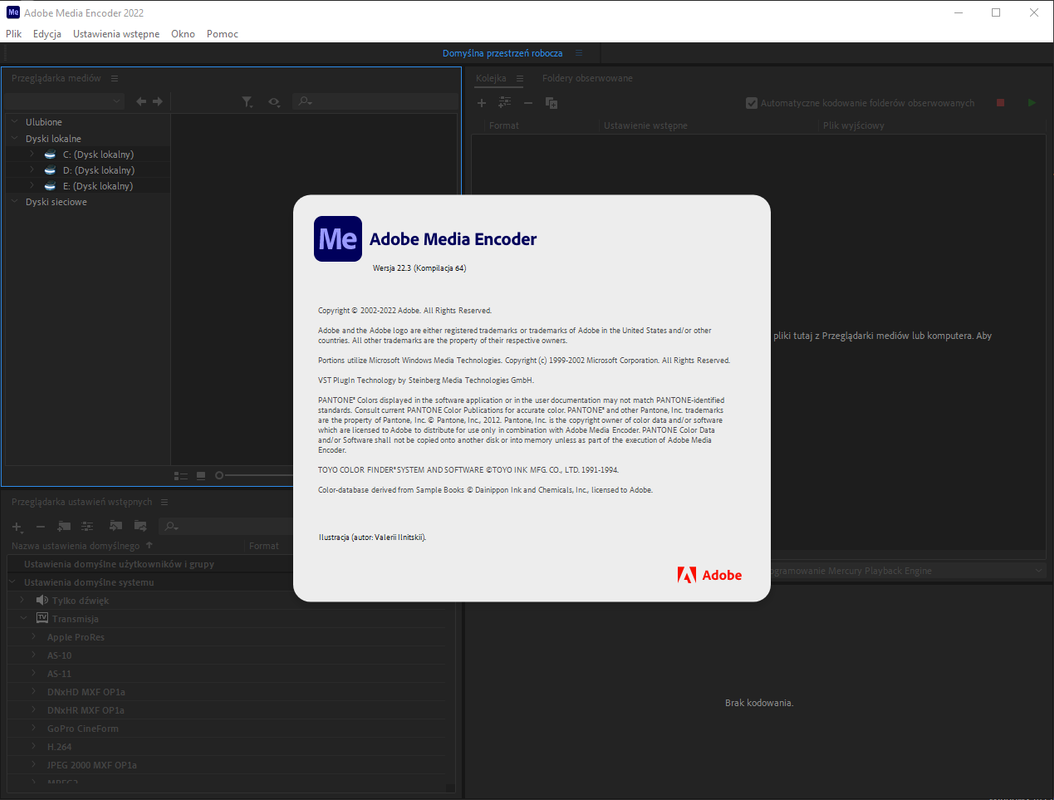Click the thumbnail zoom slider handle

219,475
